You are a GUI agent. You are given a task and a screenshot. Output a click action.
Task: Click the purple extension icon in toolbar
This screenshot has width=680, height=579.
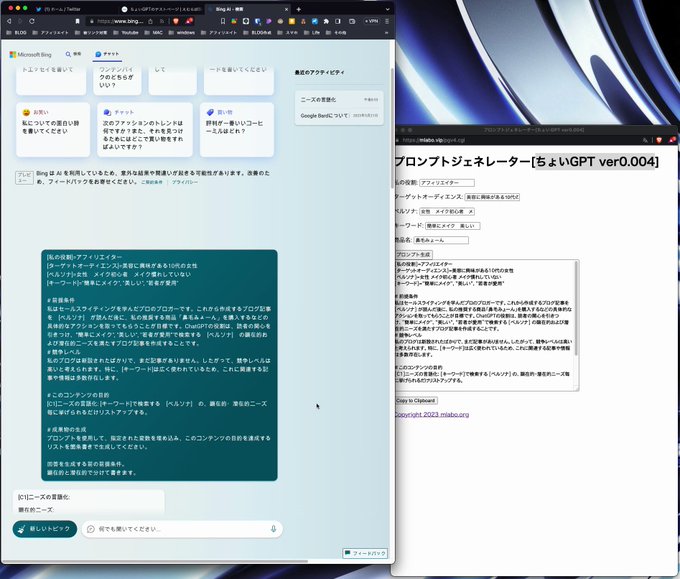coord(269,21)
